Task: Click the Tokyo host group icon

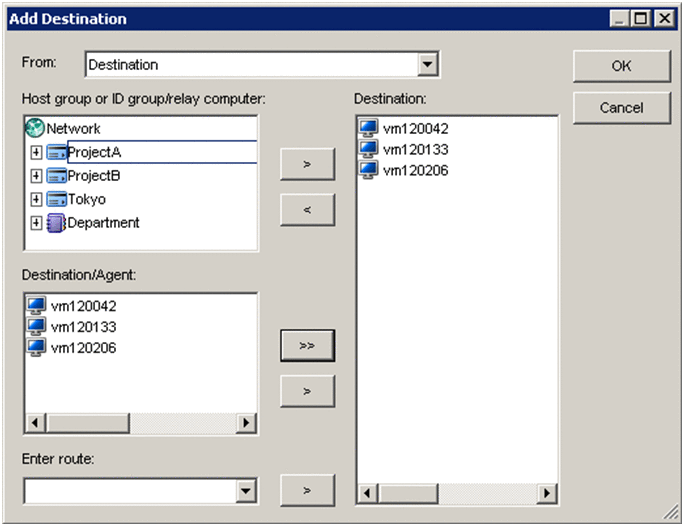Action: [56, 199]
